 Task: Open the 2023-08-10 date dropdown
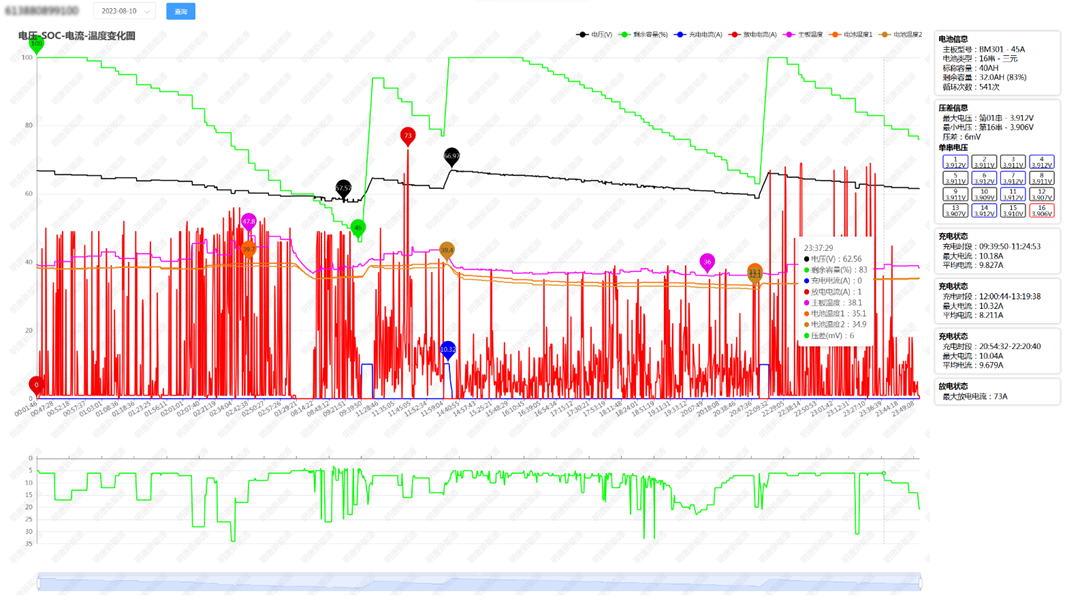tap(124, 11)
